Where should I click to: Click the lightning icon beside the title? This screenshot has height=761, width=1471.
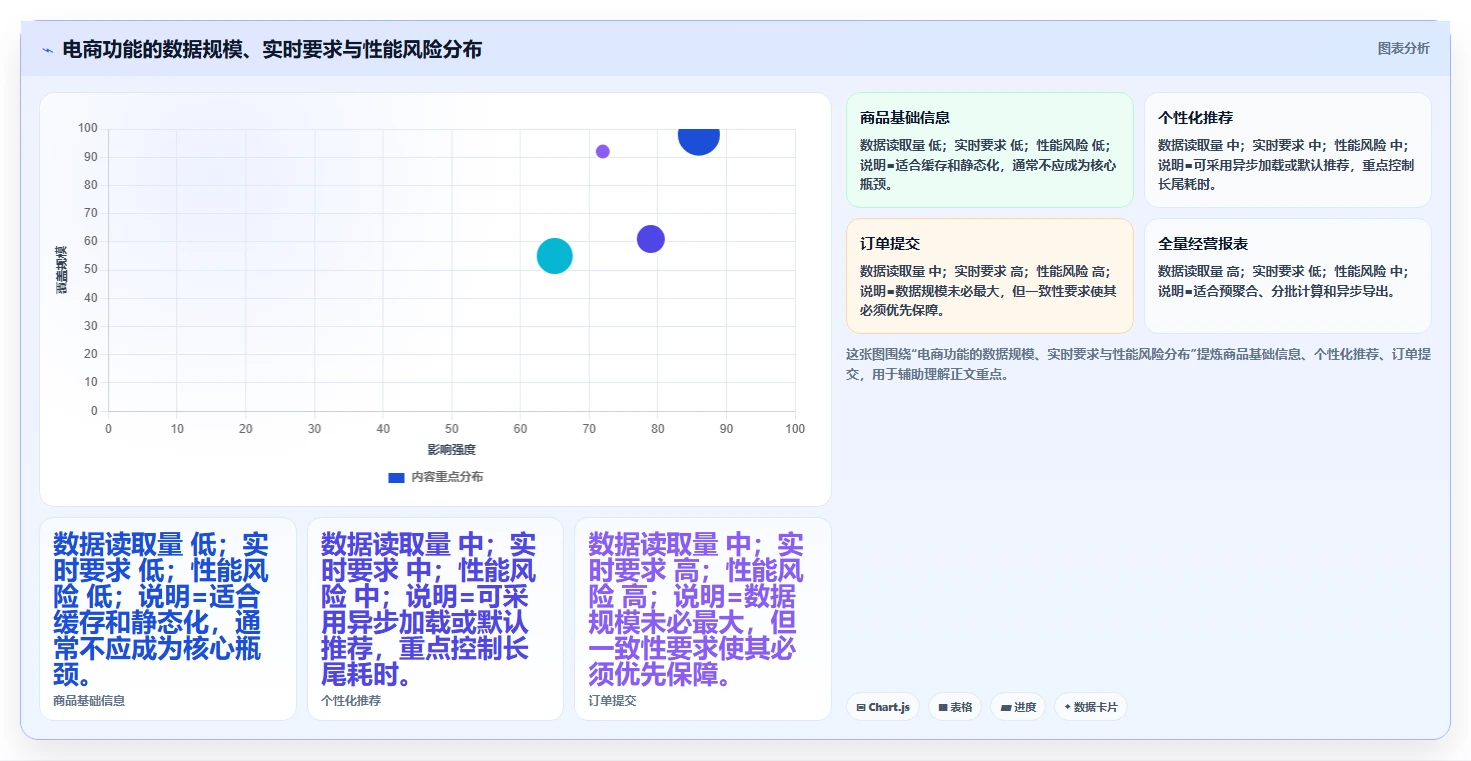point(47,50)
